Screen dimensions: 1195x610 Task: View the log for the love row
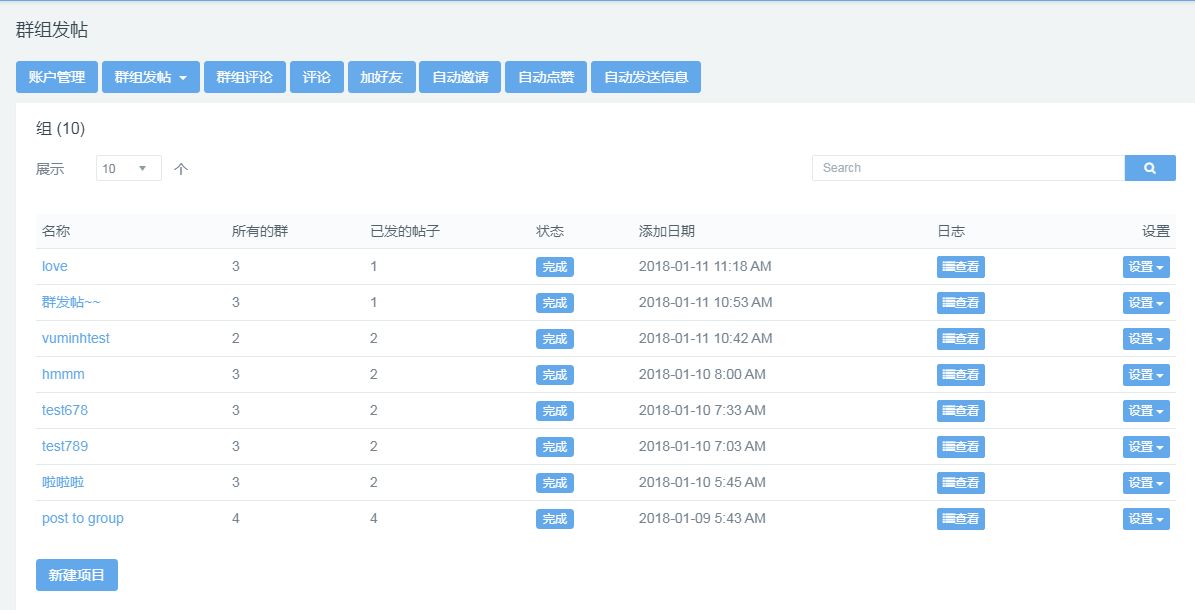pos(960,267)
